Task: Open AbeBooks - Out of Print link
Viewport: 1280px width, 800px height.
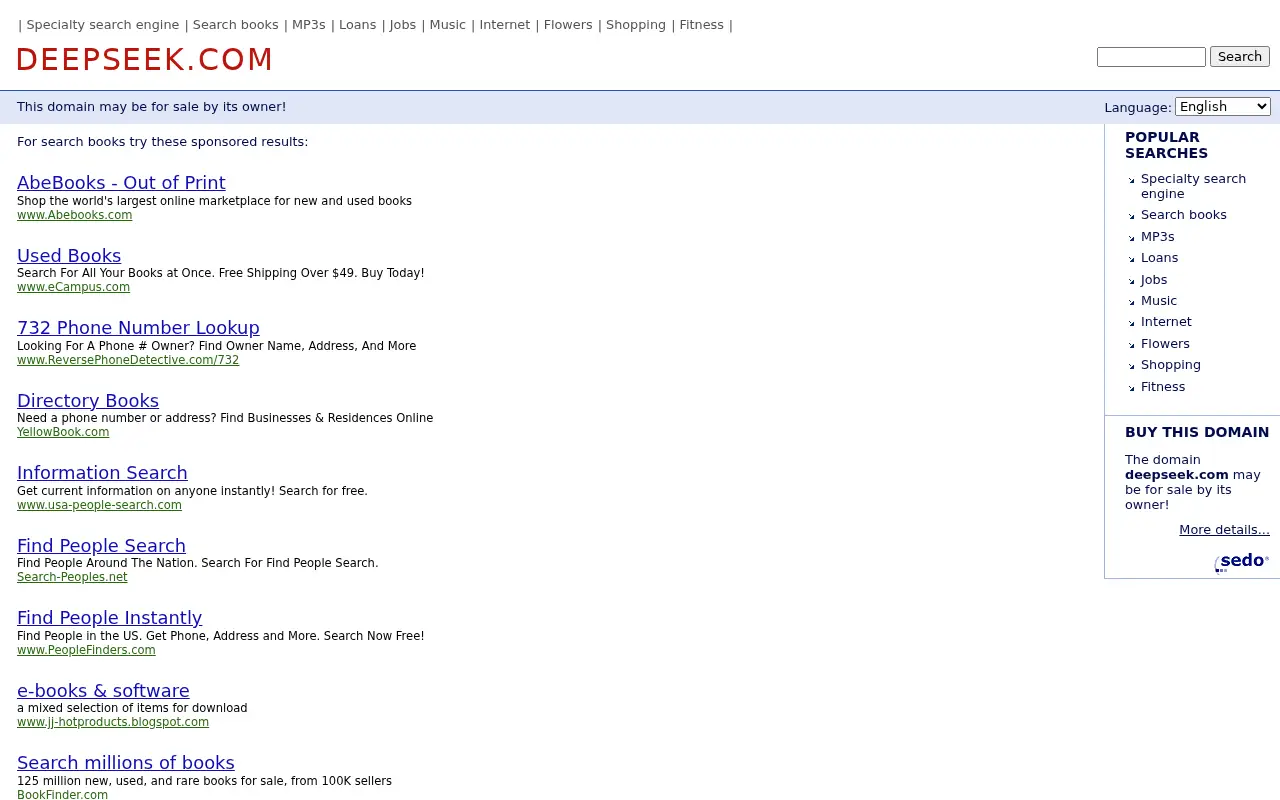Action: 121,183
